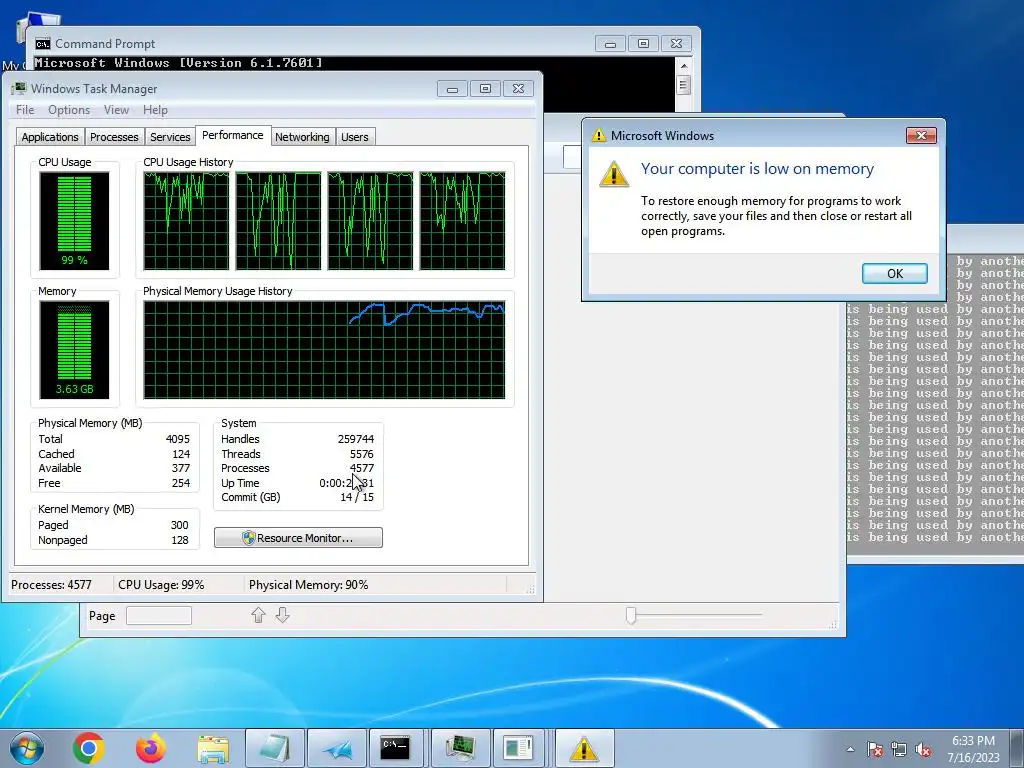Viewport: 1024px width, 768px height.
Task: Launch Google Chrome from the taskbar
Action: pyautogui.click(x=89, y=748)
